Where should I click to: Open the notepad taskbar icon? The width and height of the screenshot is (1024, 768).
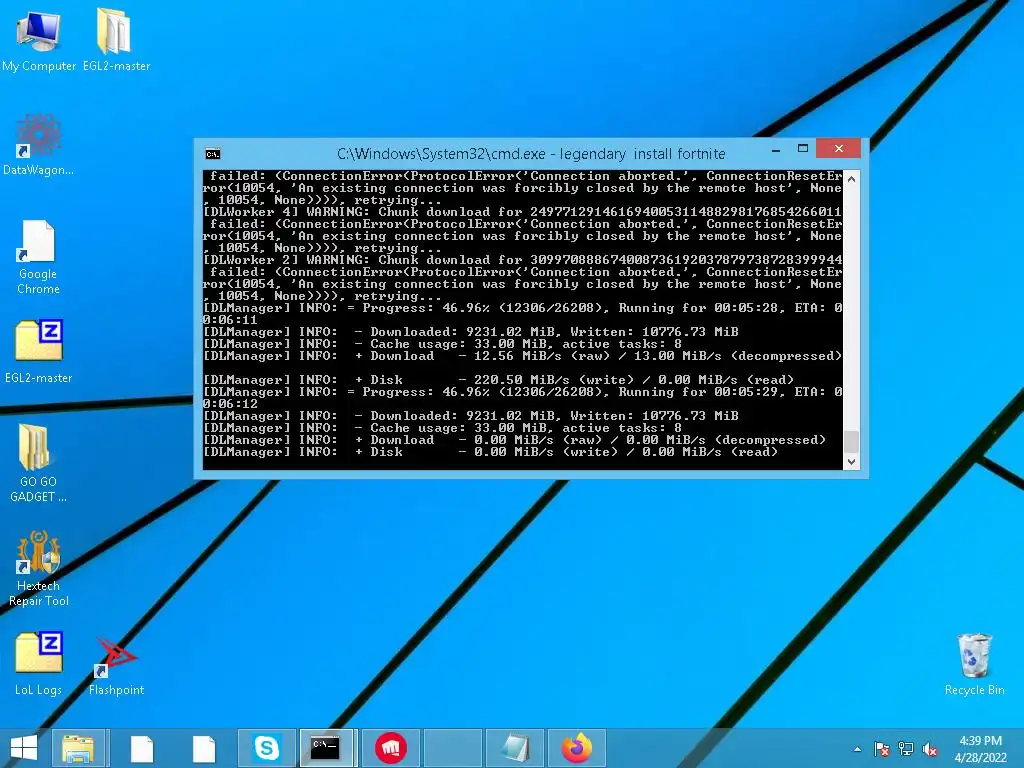click(516, 748)
